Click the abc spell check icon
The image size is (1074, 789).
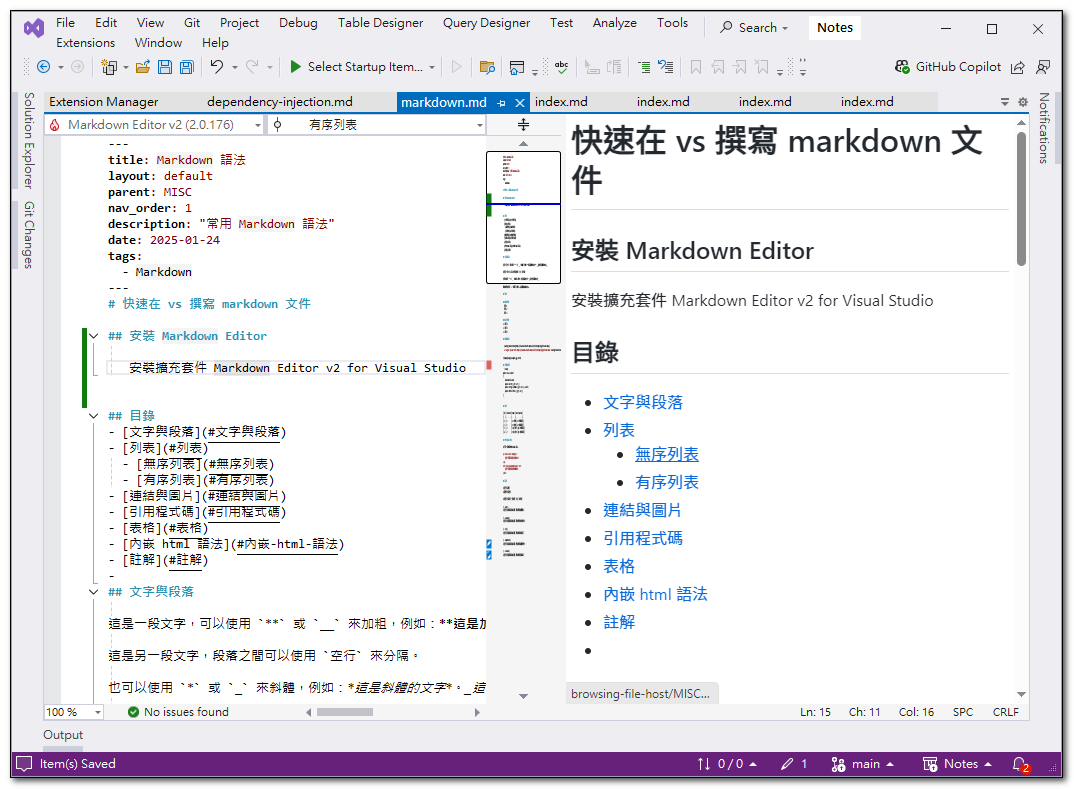tap(562, 66)
